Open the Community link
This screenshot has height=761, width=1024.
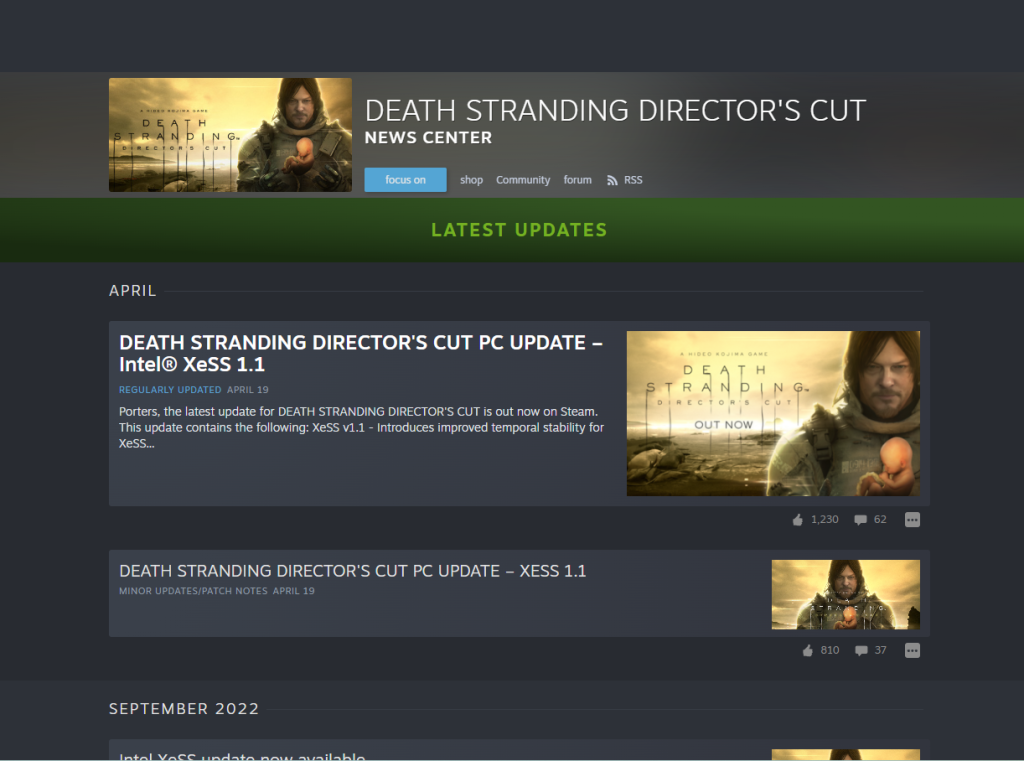[x=523, y=180]
